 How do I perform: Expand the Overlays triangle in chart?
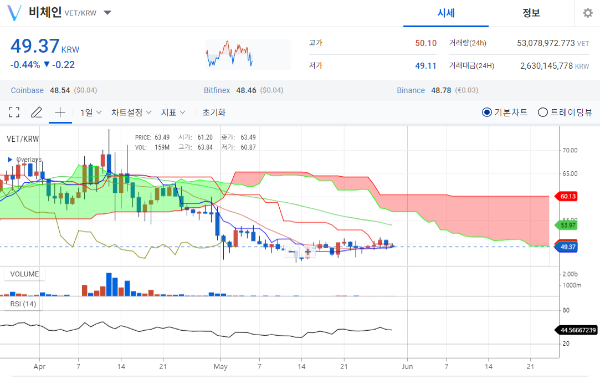(x=10, y=159)
